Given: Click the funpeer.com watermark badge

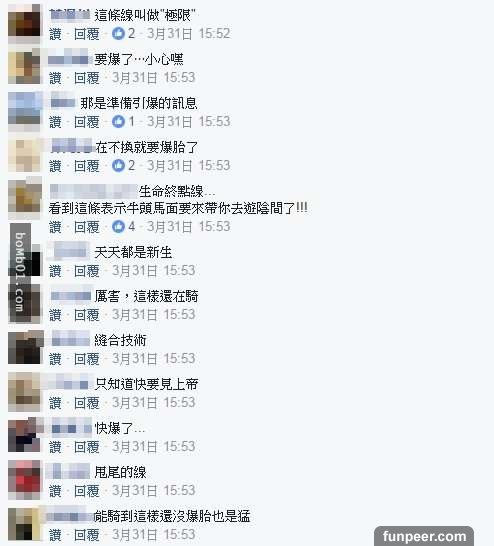Looking at the screenshot, I should [424, 536].
